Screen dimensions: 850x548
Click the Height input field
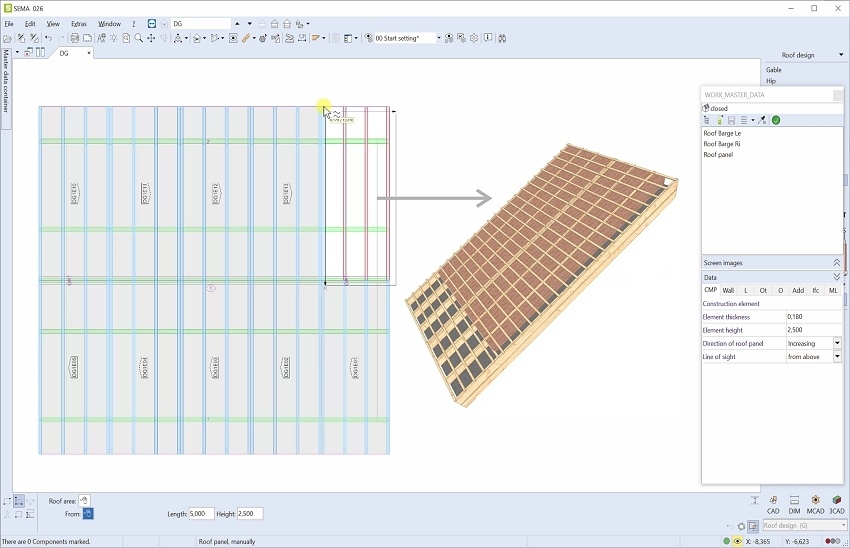pos(250,513)
